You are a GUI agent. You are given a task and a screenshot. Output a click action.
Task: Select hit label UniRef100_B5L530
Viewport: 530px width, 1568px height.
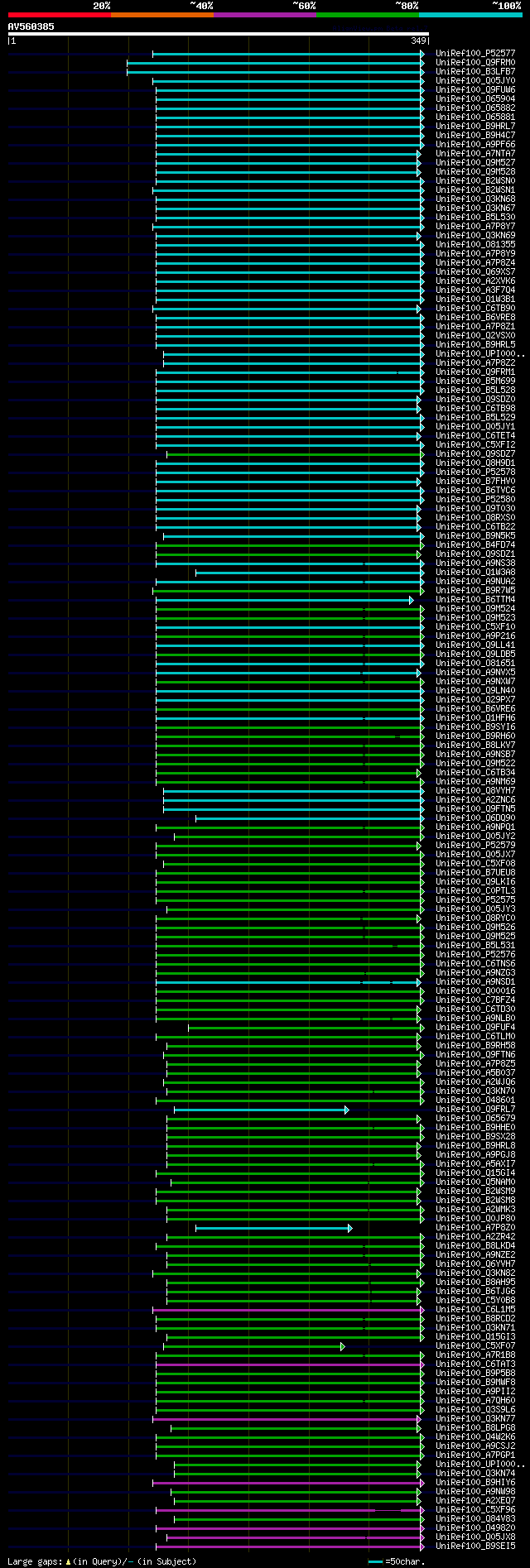[x=475, y=217]
